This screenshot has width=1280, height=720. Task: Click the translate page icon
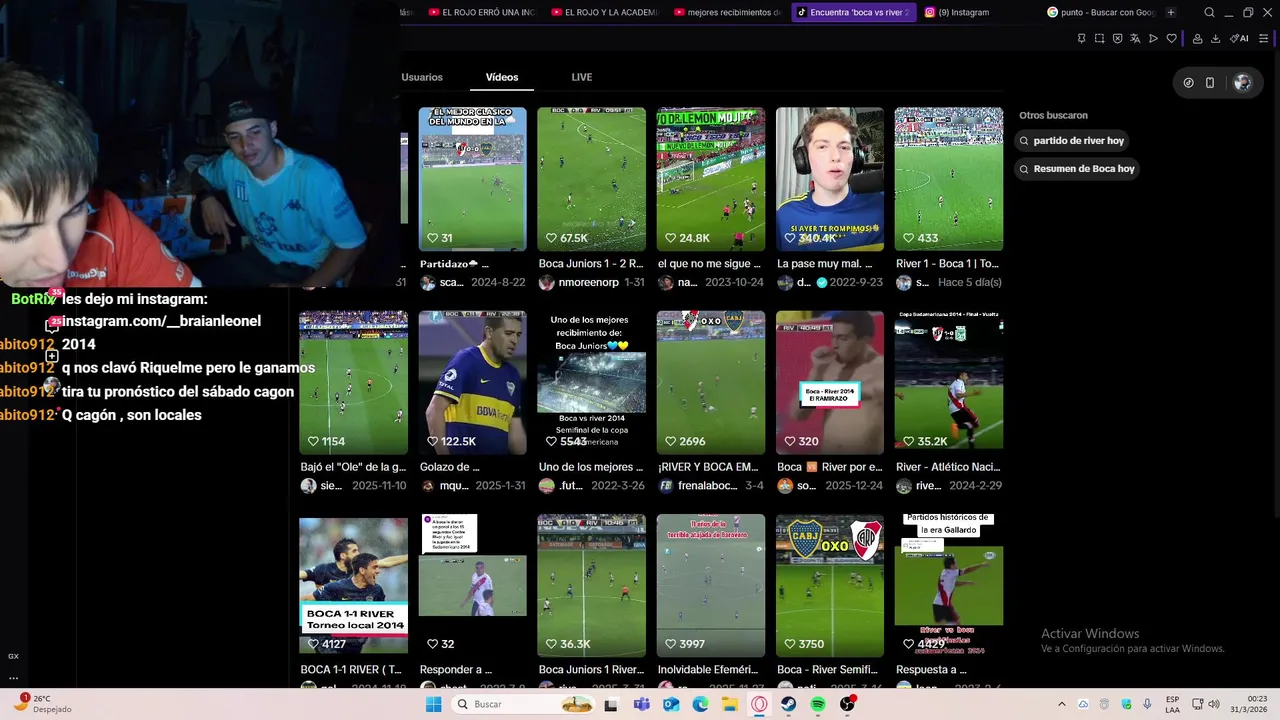1135,39
